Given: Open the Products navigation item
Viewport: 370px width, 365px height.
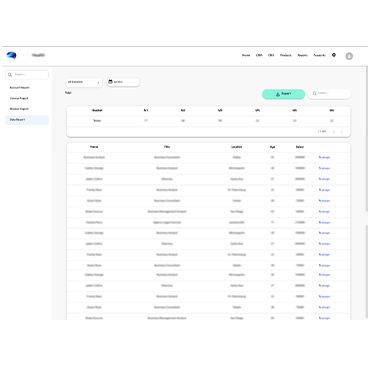Looking at the screenshot, I should (286, 55).
